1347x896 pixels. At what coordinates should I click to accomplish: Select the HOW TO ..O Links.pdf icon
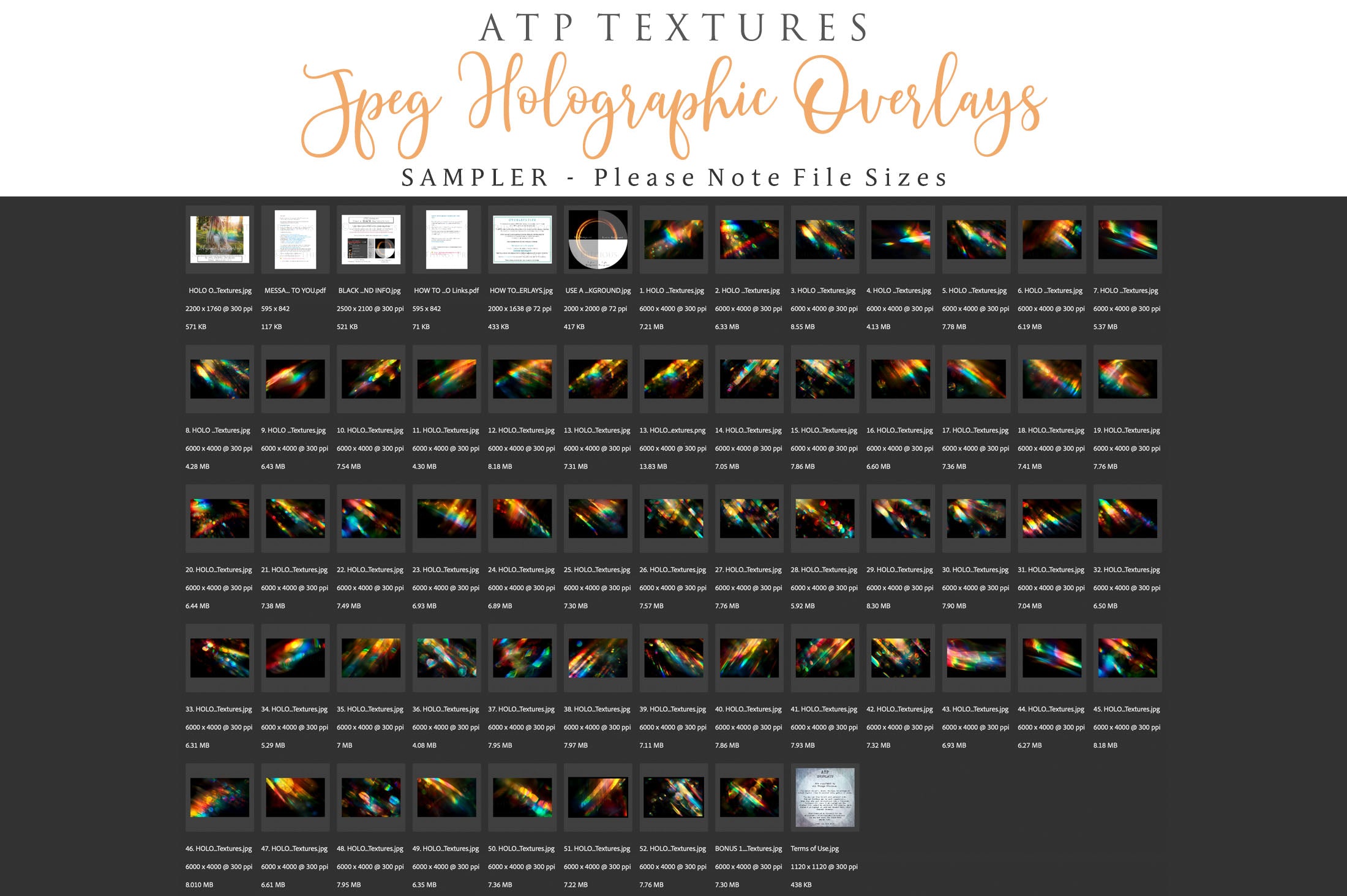pyautogui.click(x=446, y=239)
